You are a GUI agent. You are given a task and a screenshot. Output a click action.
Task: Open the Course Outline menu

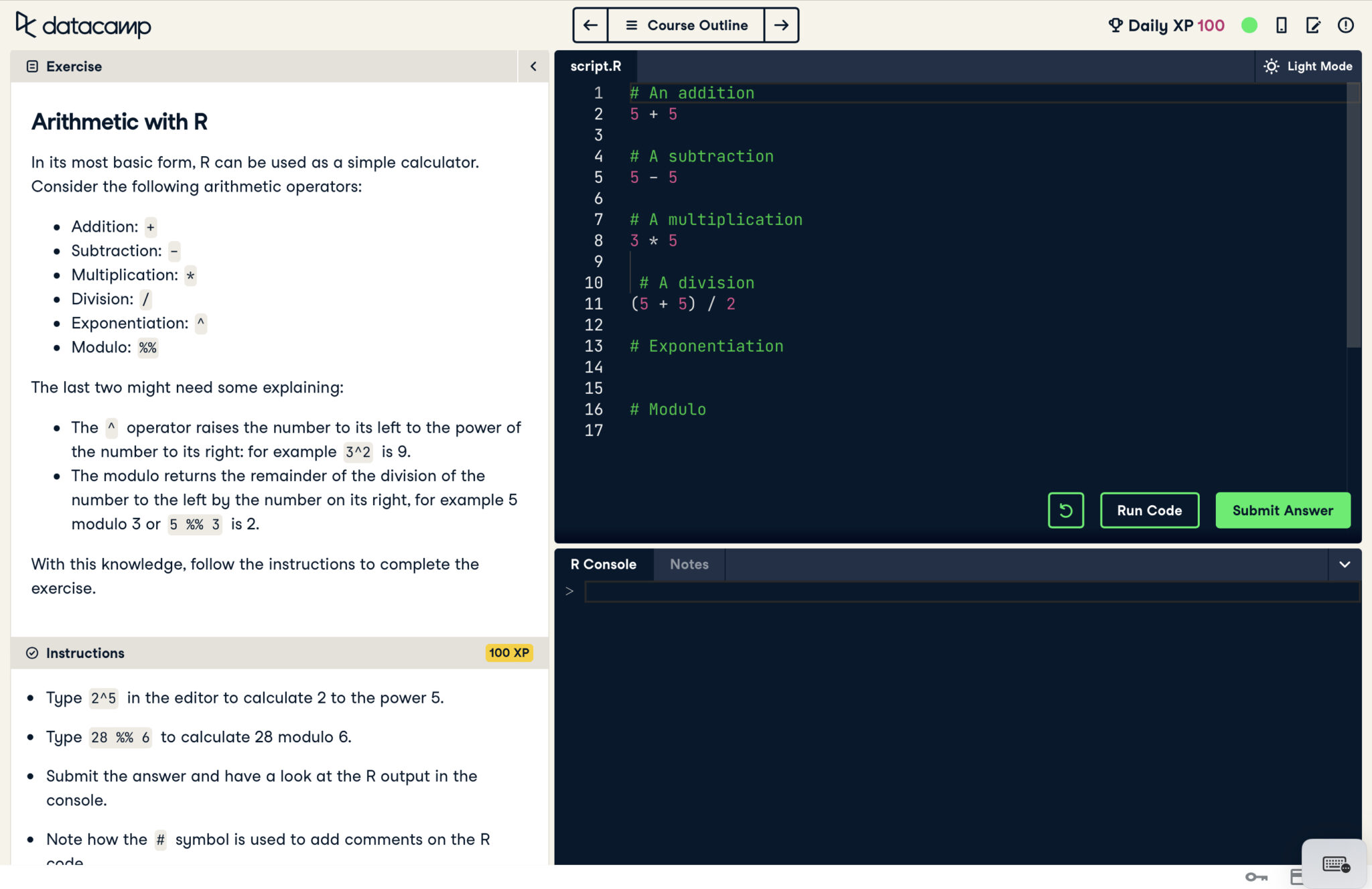coord(686,25)
